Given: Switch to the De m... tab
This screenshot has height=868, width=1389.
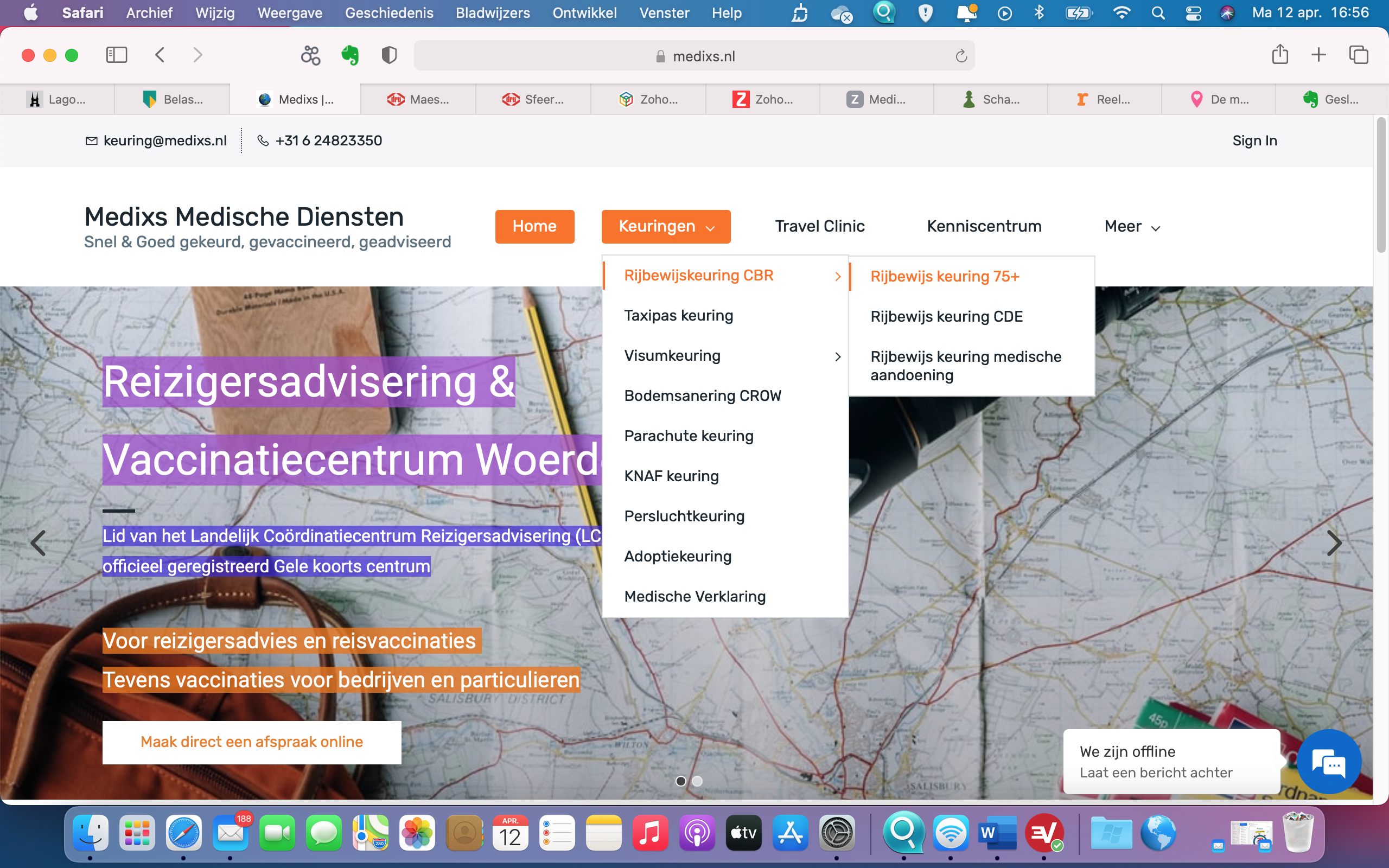Looking at the screenshot, I should click(1219, 99).
